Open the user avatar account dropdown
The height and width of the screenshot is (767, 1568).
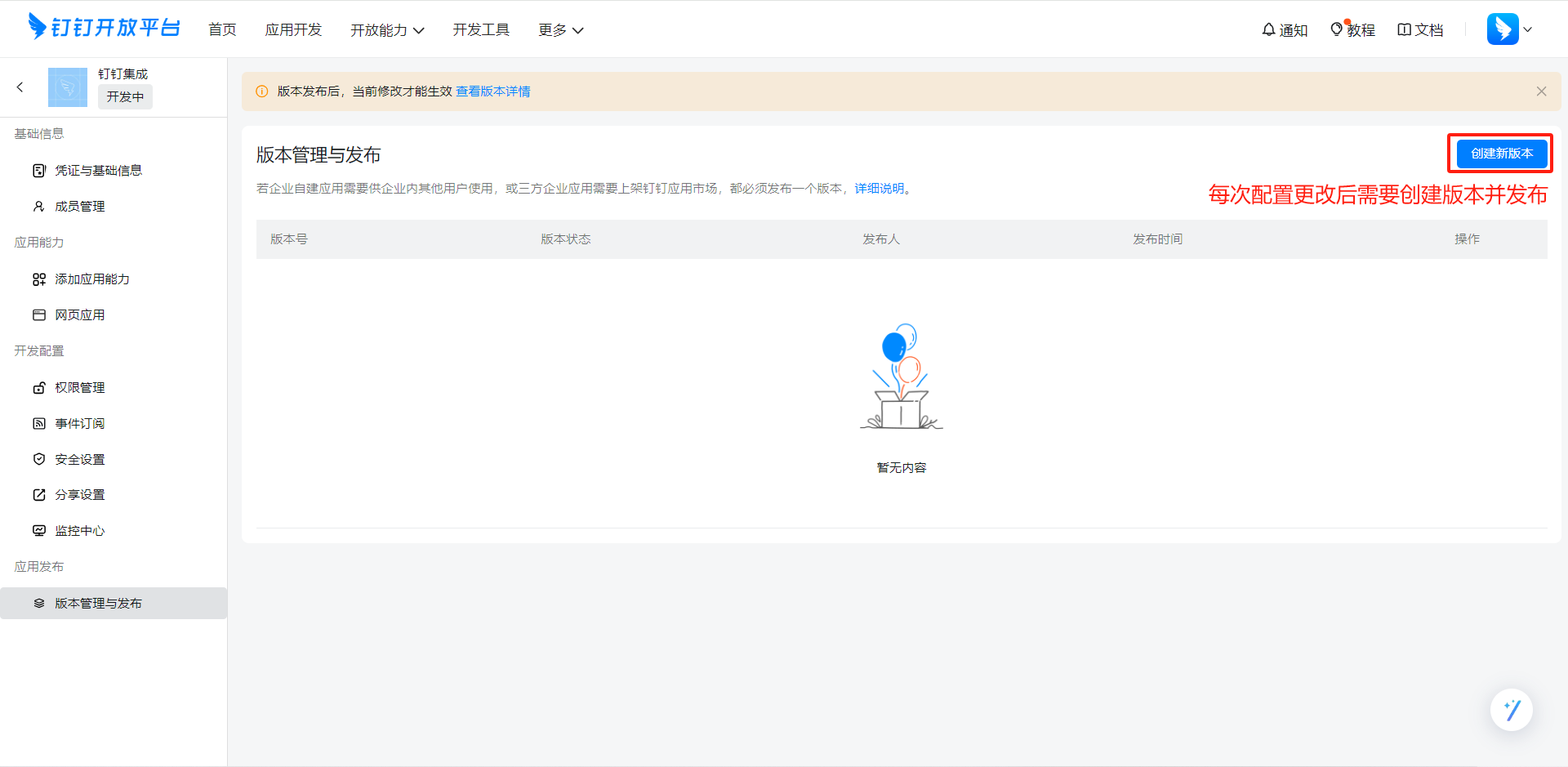[x=1509, y=29]
